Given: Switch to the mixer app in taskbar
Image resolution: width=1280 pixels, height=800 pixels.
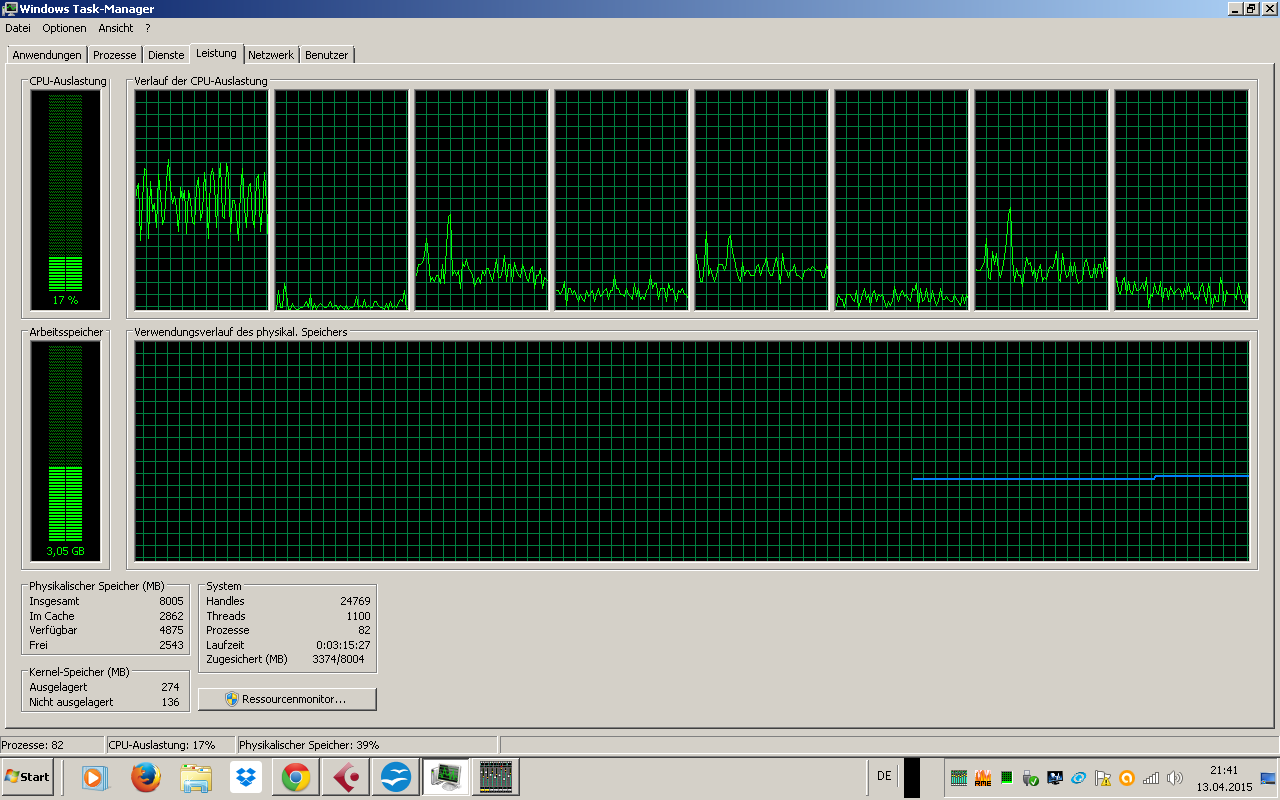Looking at the screenshot, I should point(496,777).
